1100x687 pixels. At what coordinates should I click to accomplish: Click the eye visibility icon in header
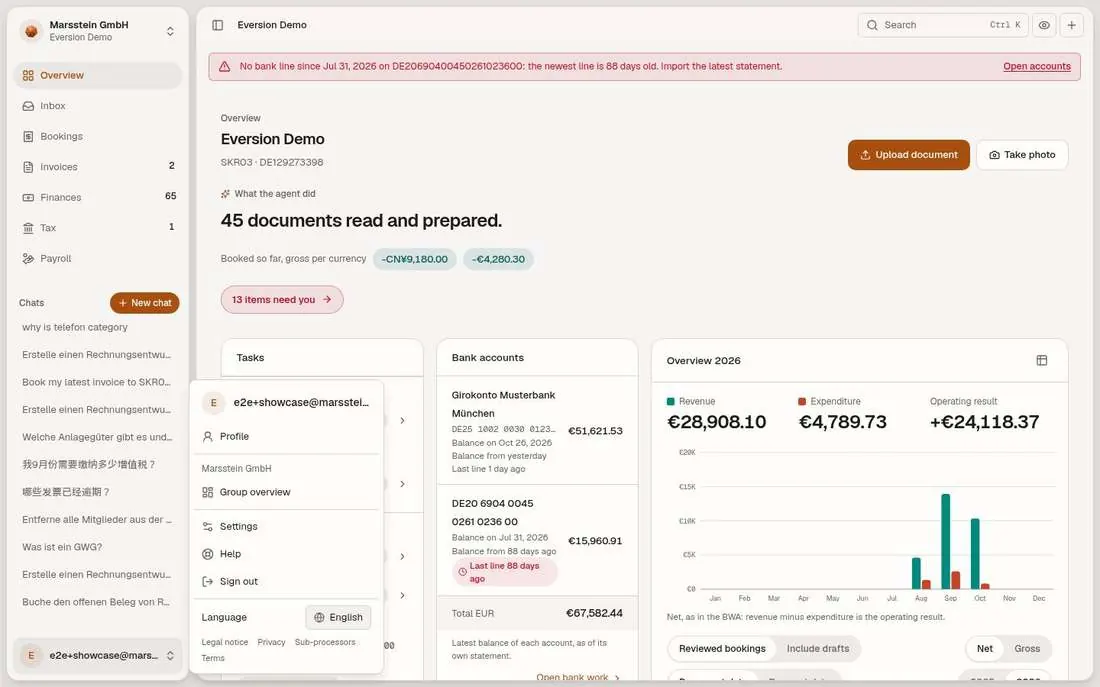[x=1044, y=25]
